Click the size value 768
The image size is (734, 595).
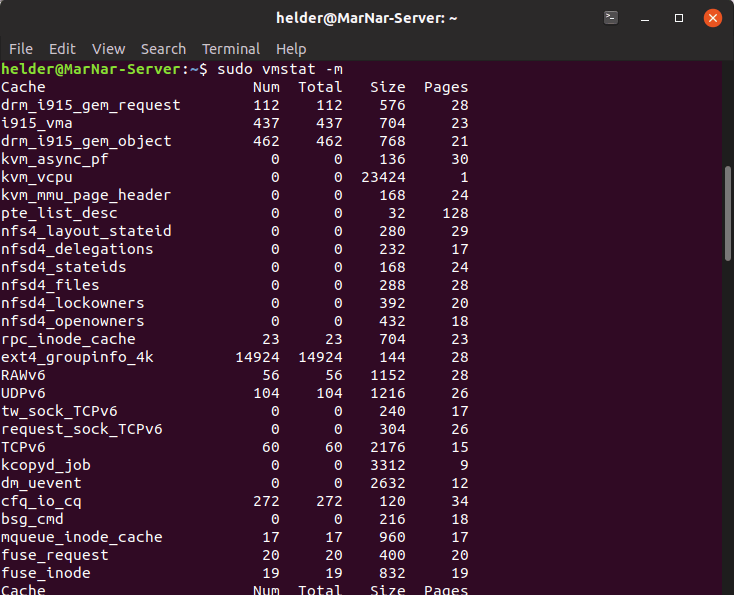point(392,141)
